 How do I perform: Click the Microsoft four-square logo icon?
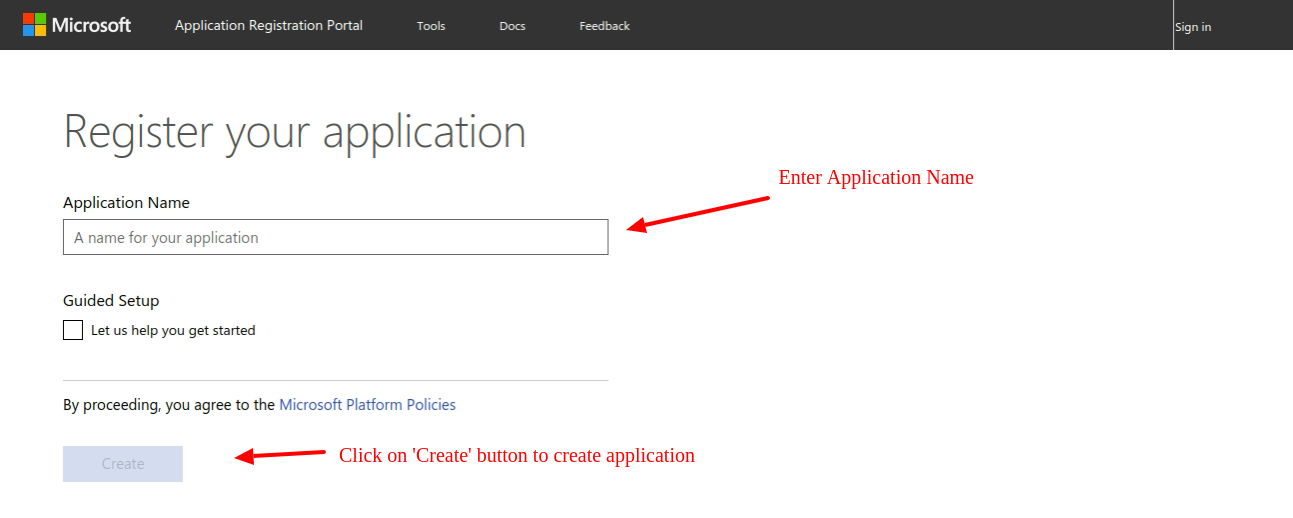pyautogui.click(x=34, y=25)
